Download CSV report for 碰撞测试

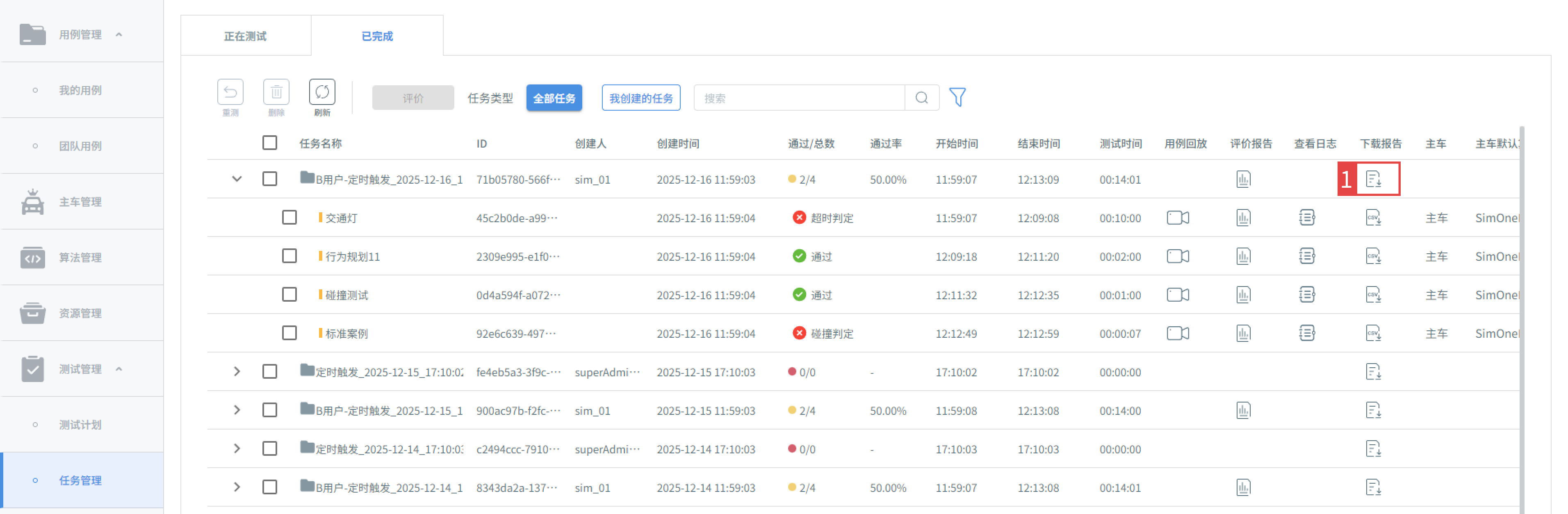1373,295
